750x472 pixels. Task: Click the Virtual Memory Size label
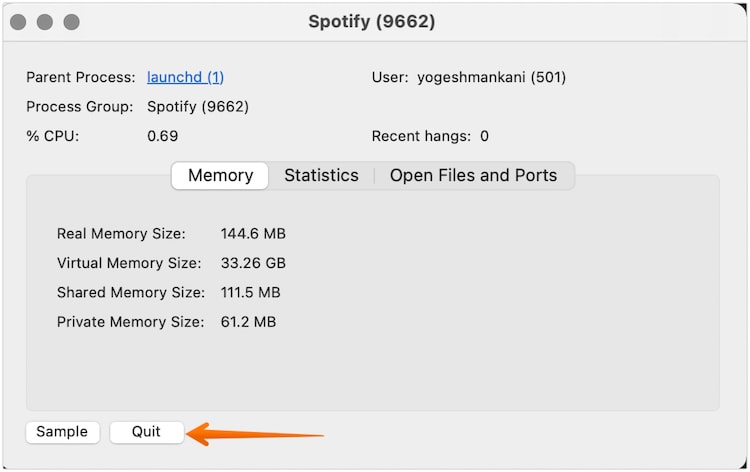[x=129, y=263]
